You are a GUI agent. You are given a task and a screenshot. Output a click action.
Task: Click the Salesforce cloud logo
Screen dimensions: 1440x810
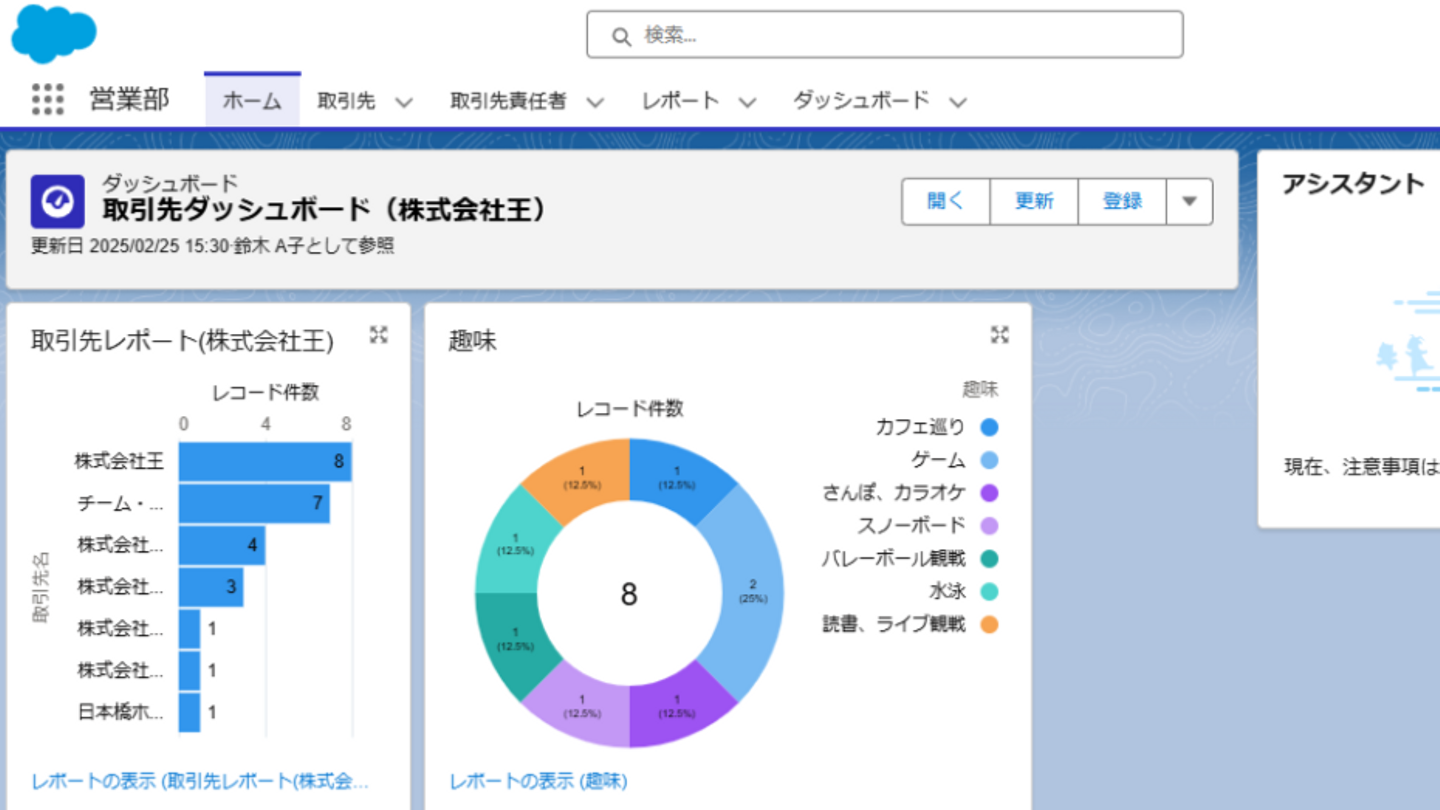pyautogui.click(x=54, y=33)
